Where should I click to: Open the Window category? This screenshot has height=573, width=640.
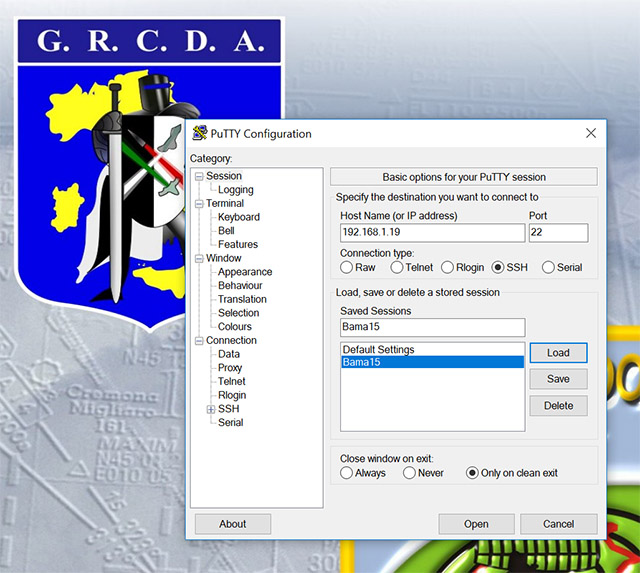[224, 258]
